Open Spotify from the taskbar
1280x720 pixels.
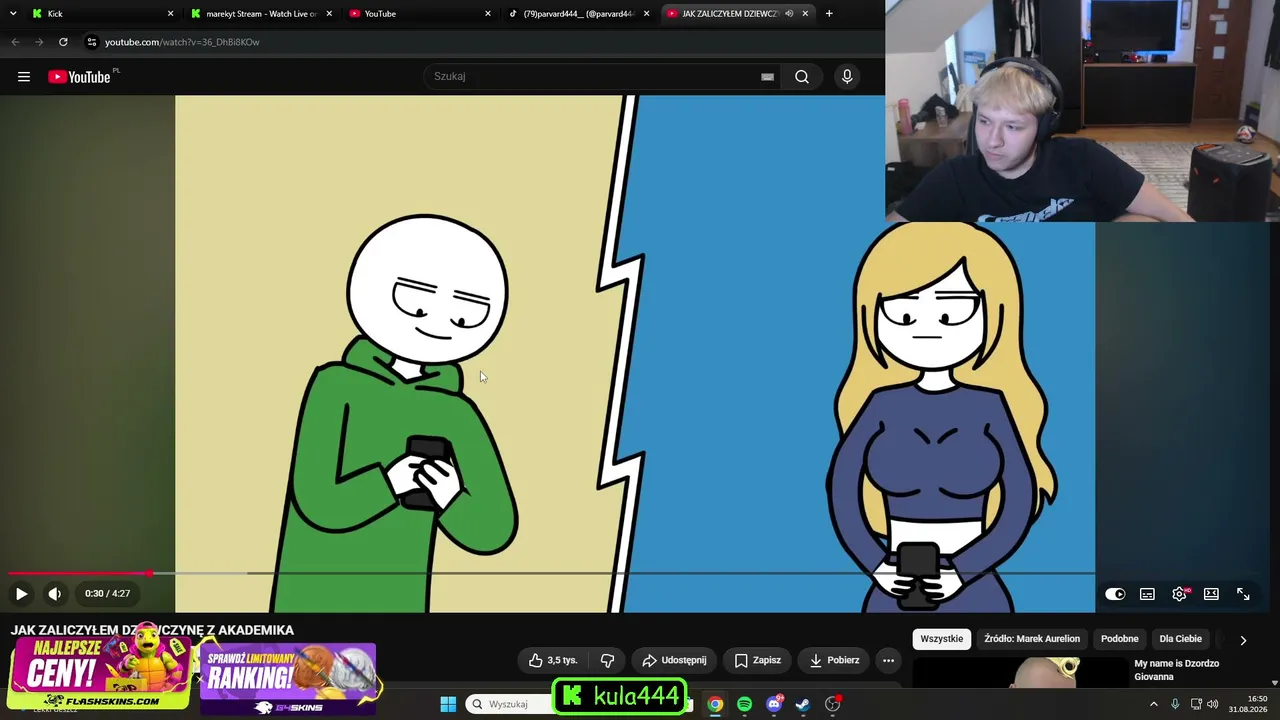coord(744,704)
